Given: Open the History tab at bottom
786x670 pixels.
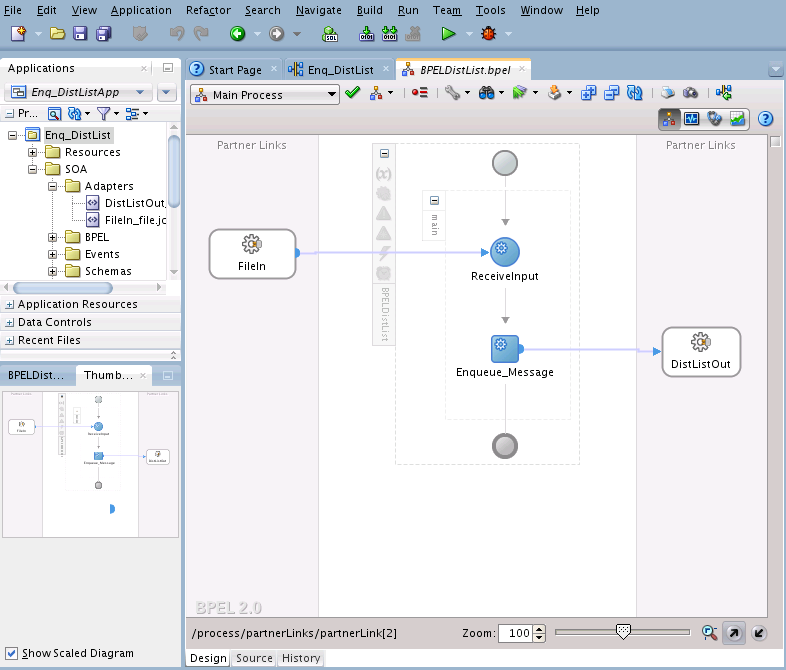Looking at the screenshot, I should pos(300,658).
